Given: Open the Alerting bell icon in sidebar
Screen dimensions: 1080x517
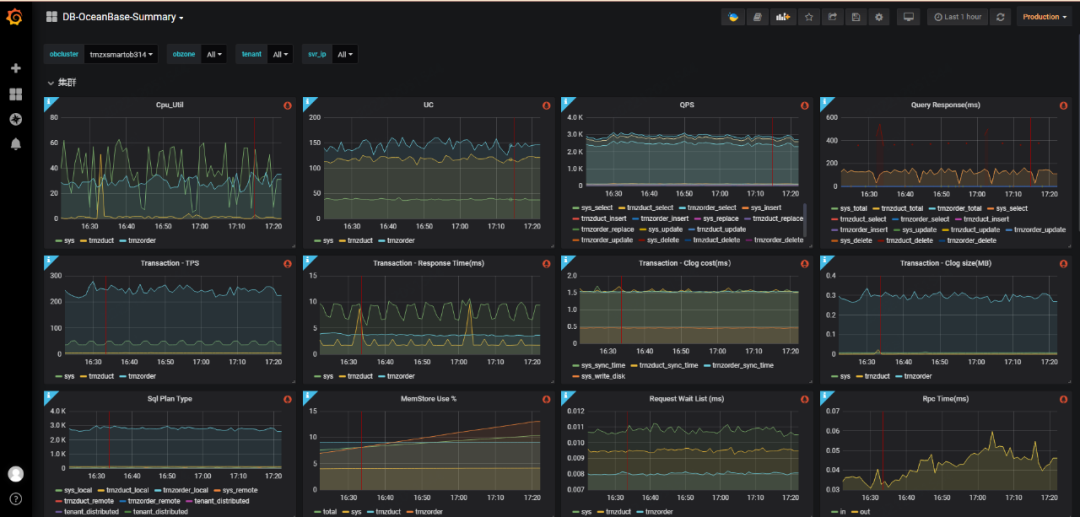Looking at the screenshot, I should point(15,144).
